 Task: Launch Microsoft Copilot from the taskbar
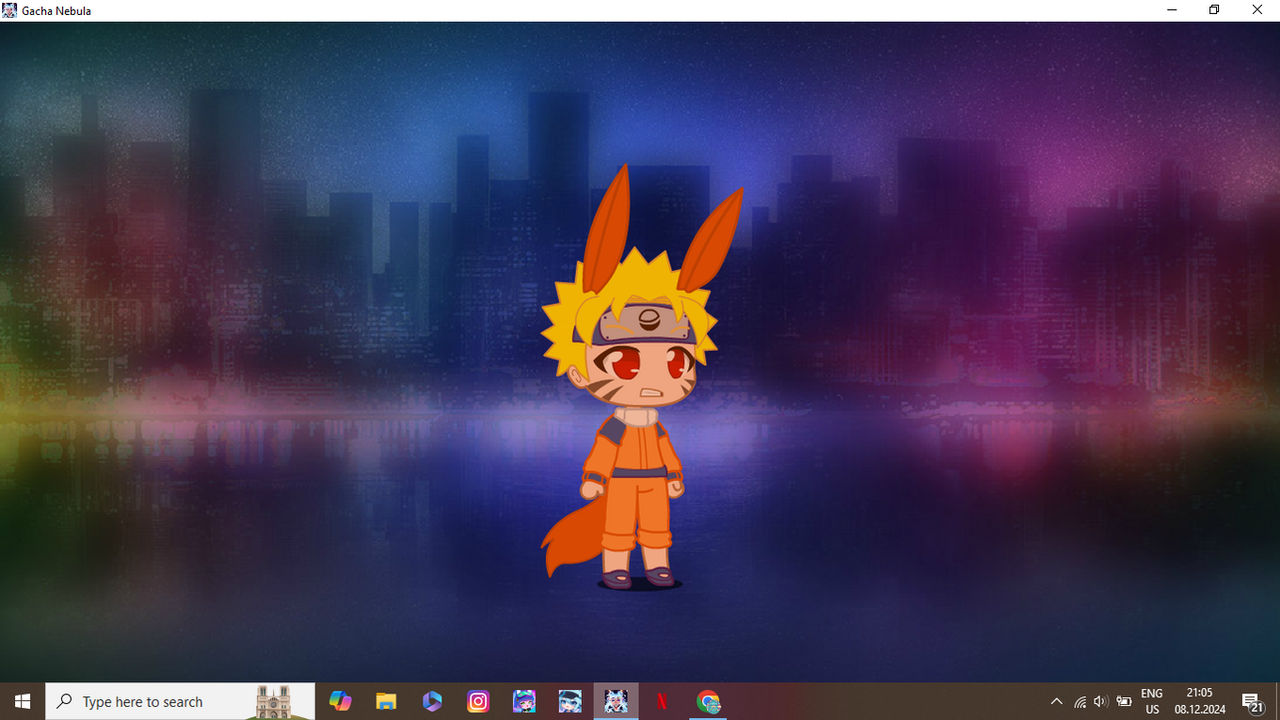point(340,702)
